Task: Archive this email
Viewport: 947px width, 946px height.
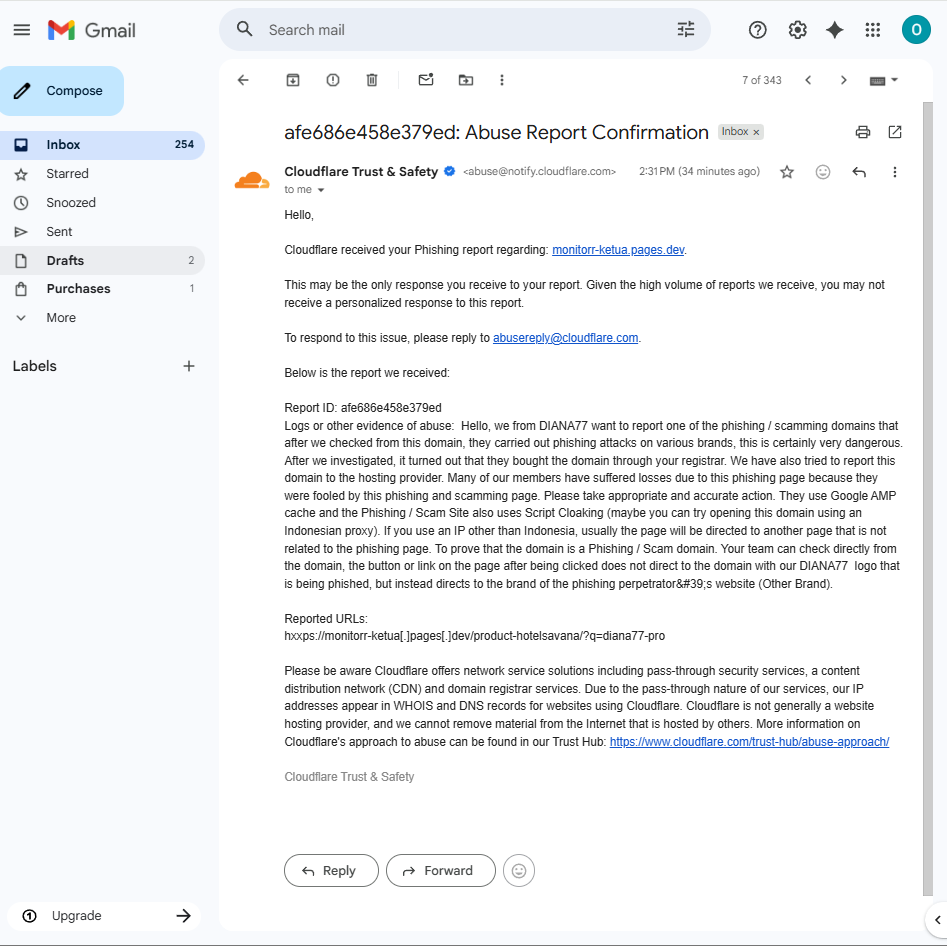Action: point(293,80)
